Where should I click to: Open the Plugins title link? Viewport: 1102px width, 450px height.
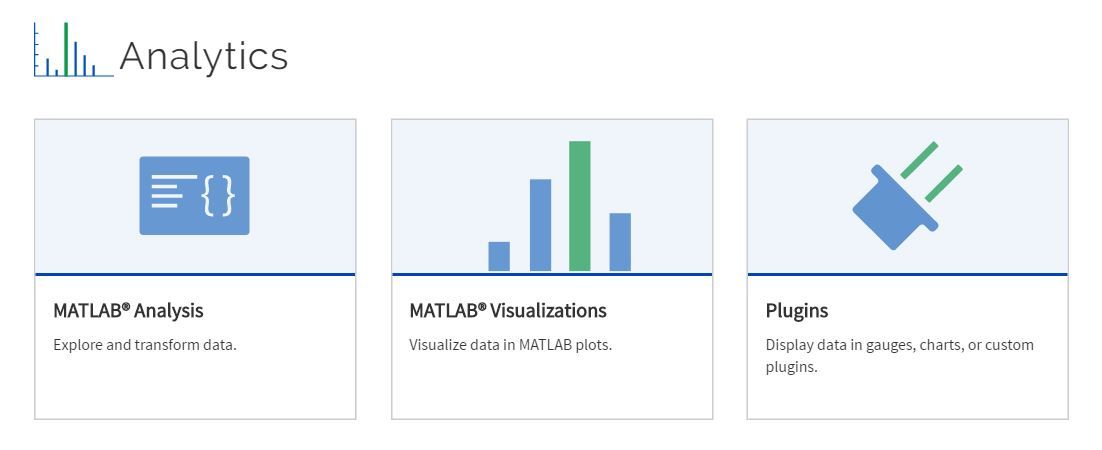tap(796, 311)
